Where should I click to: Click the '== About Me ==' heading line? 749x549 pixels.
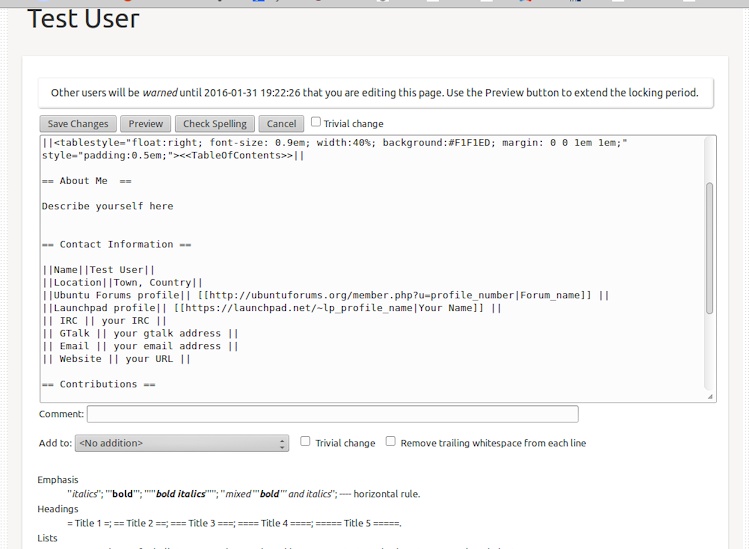coord(87,181)
